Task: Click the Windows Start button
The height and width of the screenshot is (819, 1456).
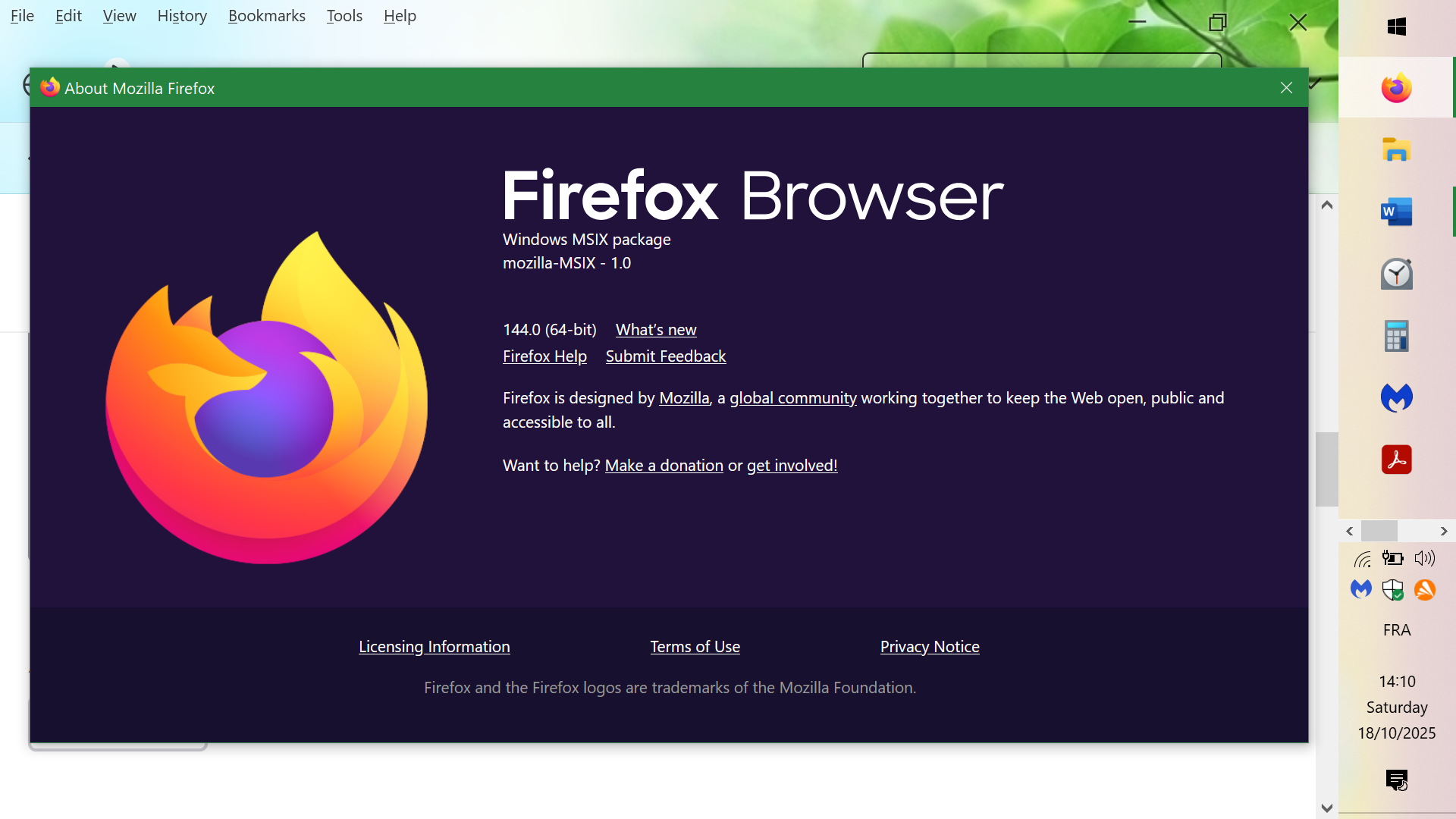Action: point(1396,27)
